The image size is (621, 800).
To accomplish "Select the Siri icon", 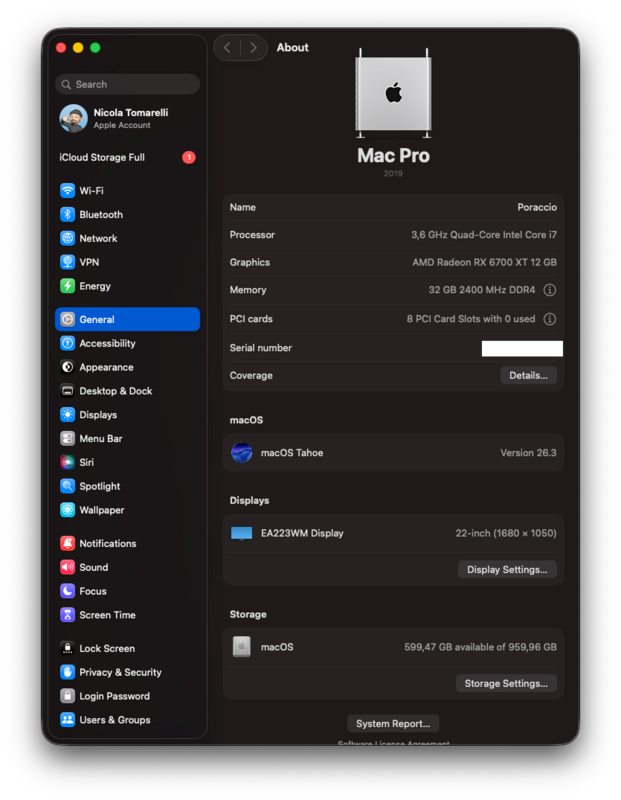I will (67, 462).
